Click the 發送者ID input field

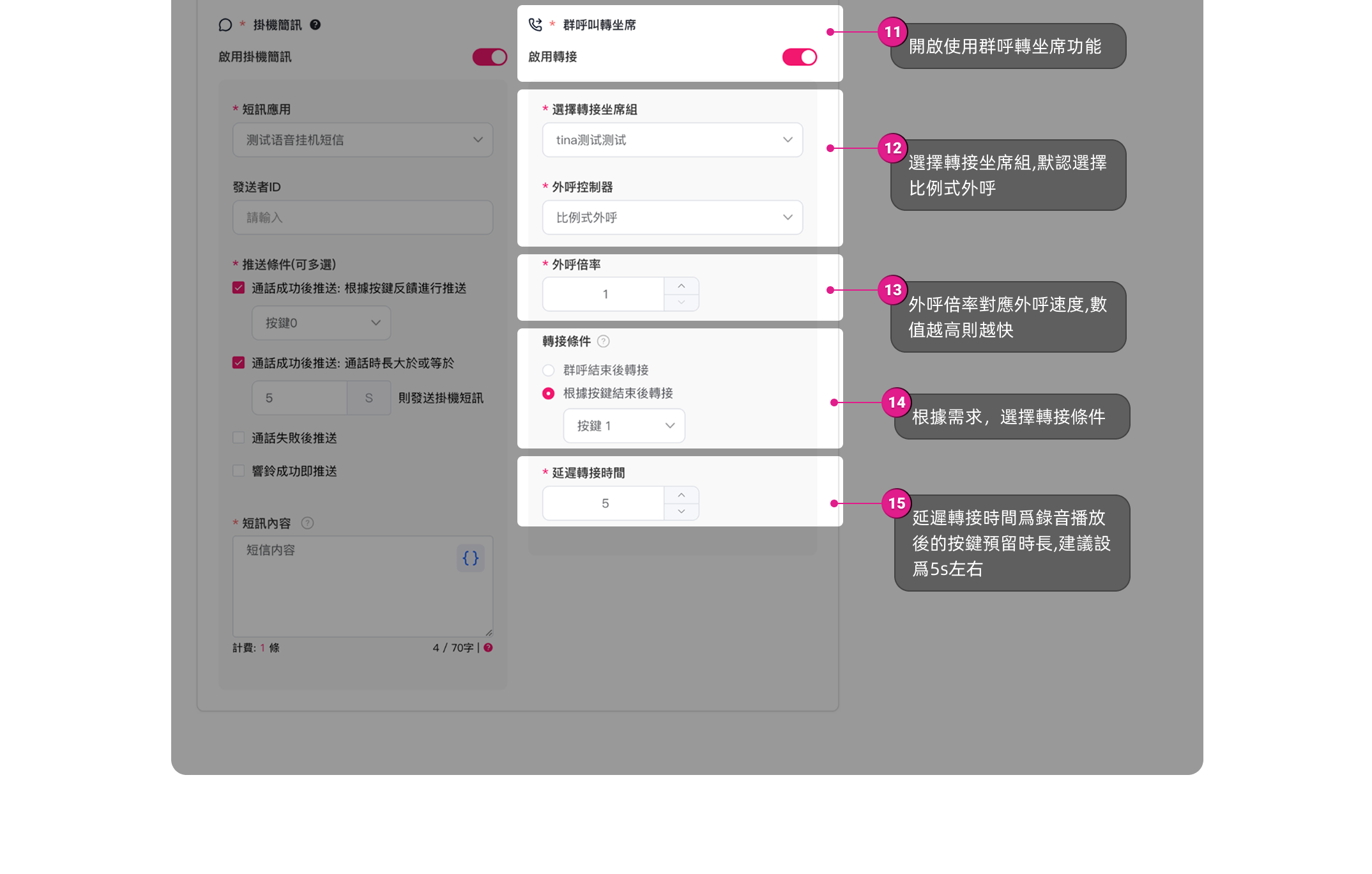tap(362, 218)
